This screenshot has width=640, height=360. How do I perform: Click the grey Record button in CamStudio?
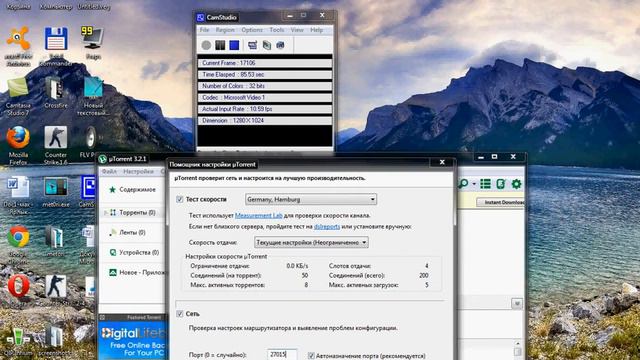click(x=206, y=45)
